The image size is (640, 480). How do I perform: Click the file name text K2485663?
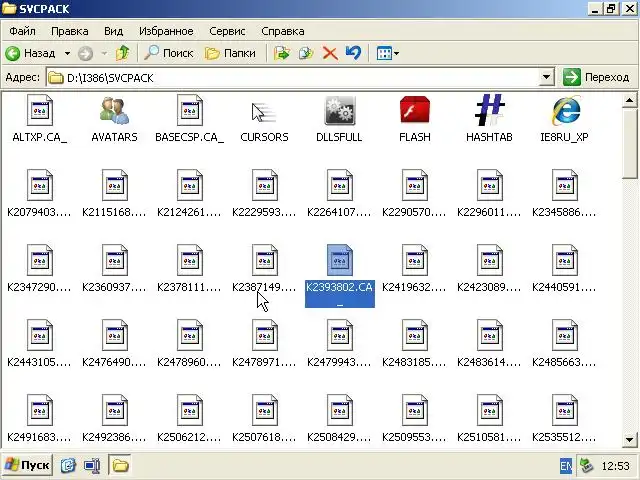[x=564, y=362]
